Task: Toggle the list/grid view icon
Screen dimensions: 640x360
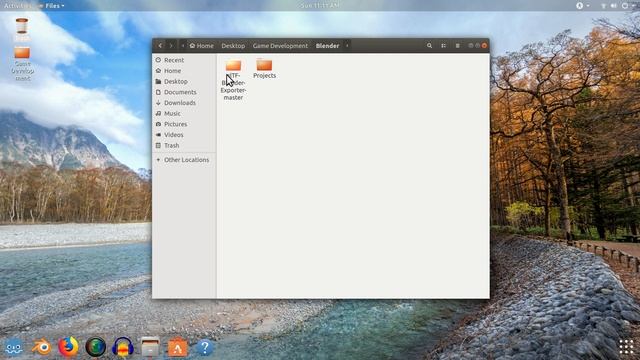Action: [443, 46]
